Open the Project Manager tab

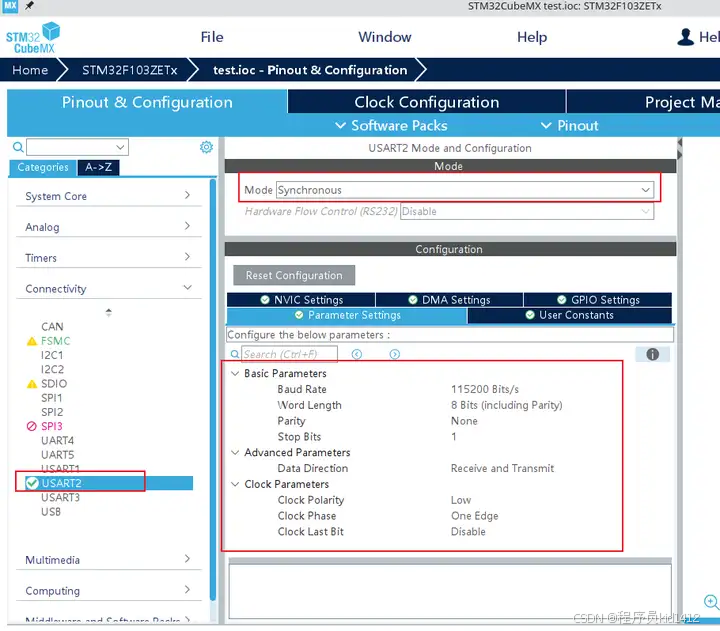point(644,102)
